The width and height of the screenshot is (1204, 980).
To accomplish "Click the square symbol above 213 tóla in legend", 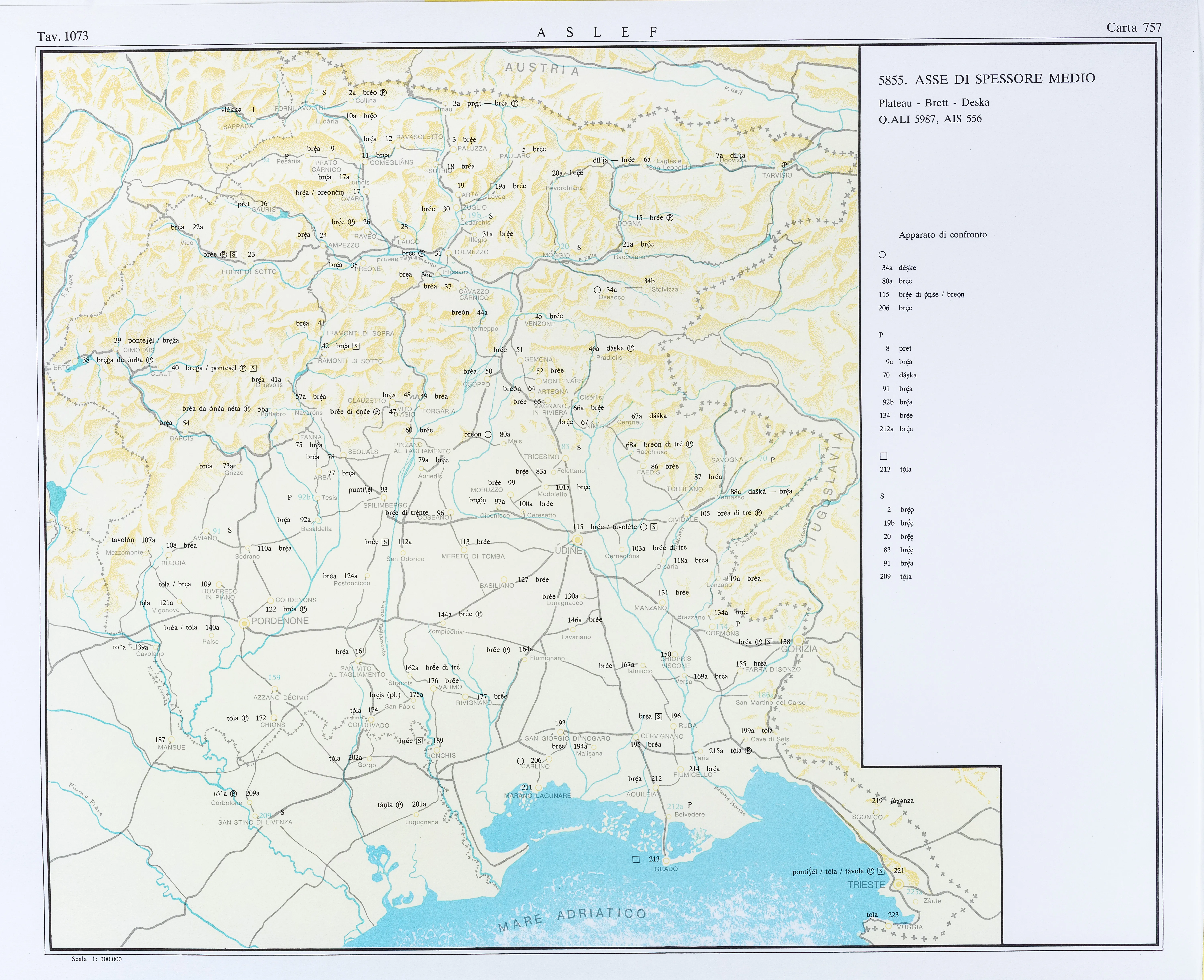I will (x=884, y=456).
